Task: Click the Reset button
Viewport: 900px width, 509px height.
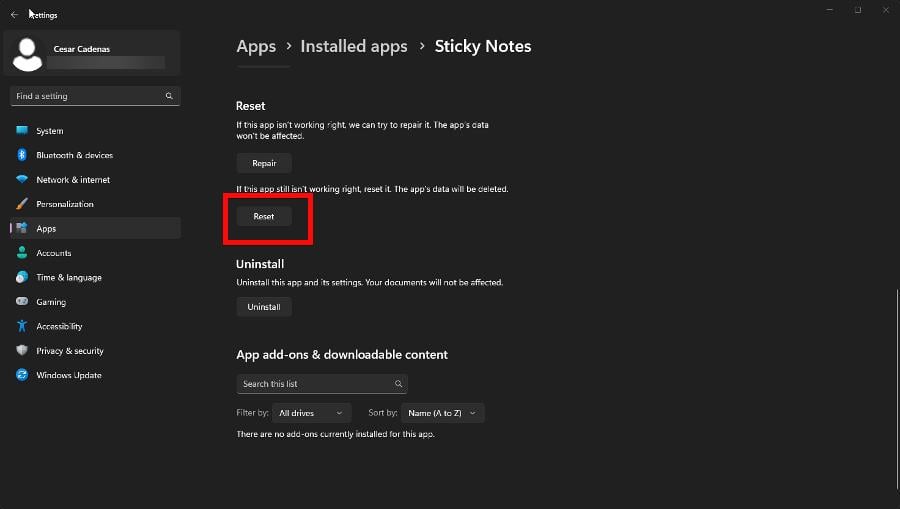Action: coord(264,216)
